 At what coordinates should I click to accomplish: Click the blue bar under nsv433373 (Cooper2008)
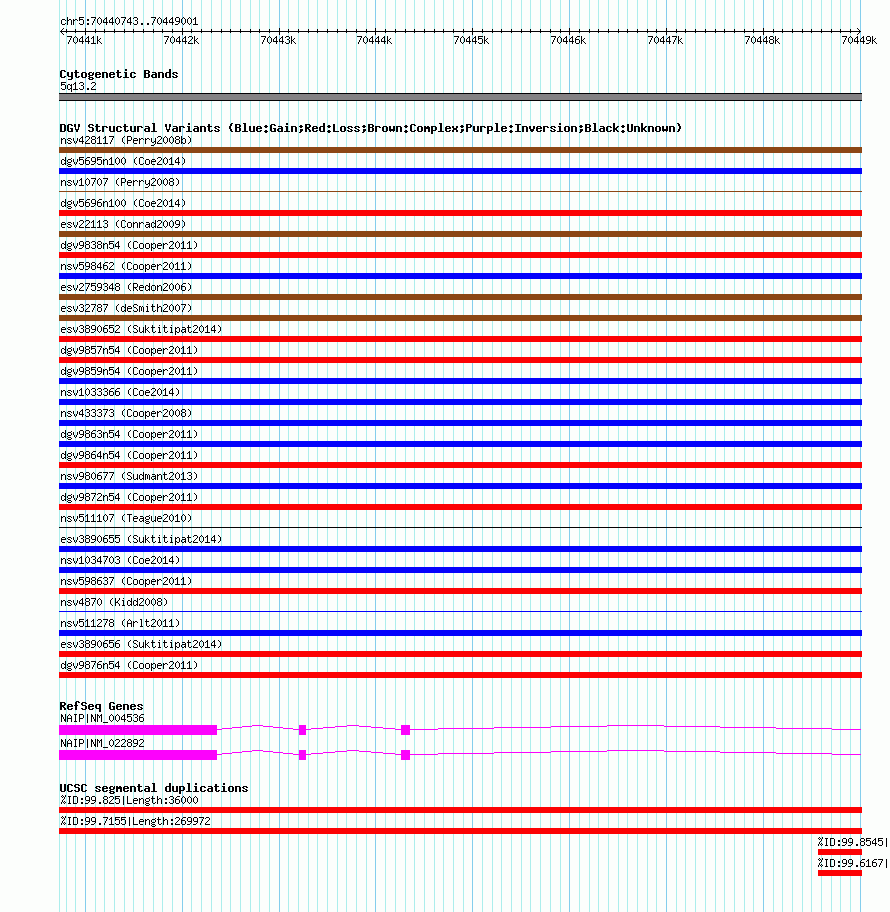[x=460, y=423]
